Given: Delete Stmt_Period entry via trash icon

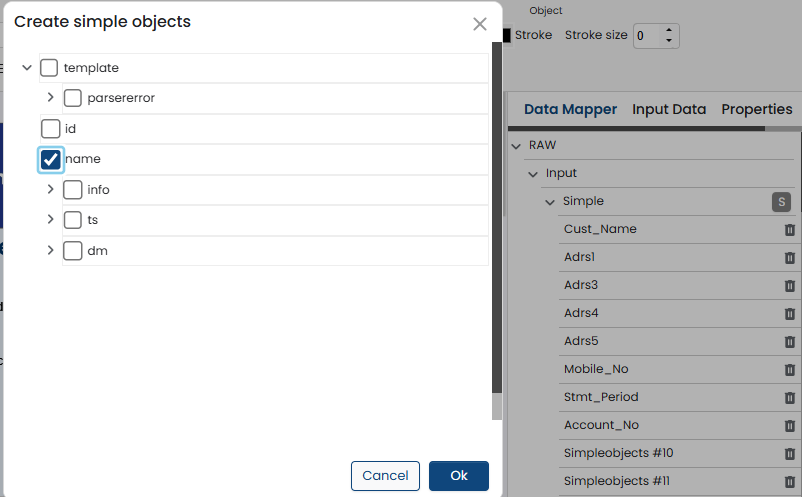Looking at the screenshot, I should (789, 398).
